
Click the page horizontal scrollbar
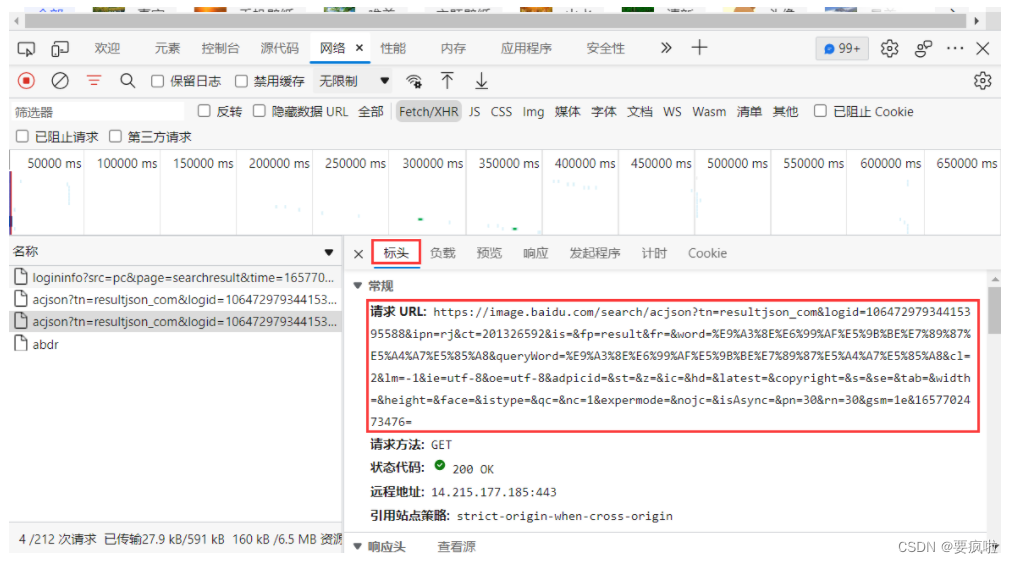click(496, 21)
